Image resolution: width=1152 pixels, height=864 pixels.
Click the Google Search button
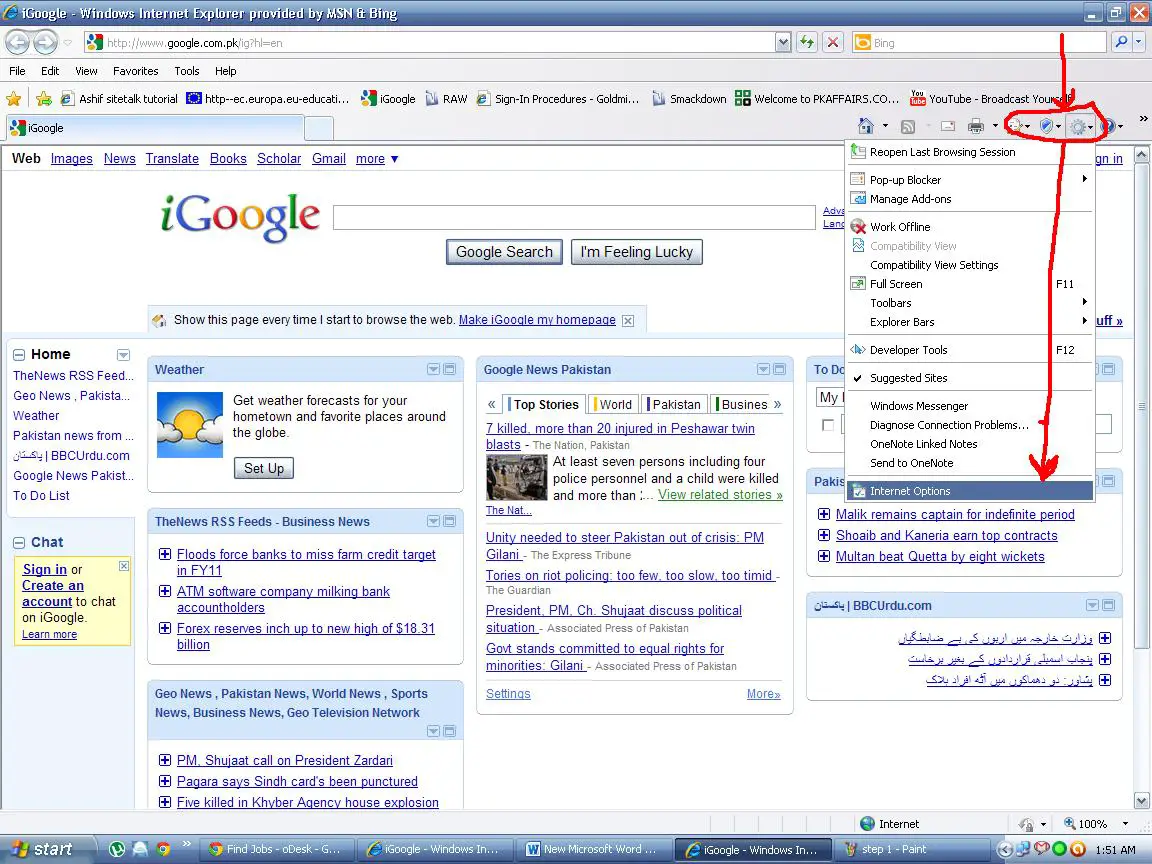coord(504,252)
